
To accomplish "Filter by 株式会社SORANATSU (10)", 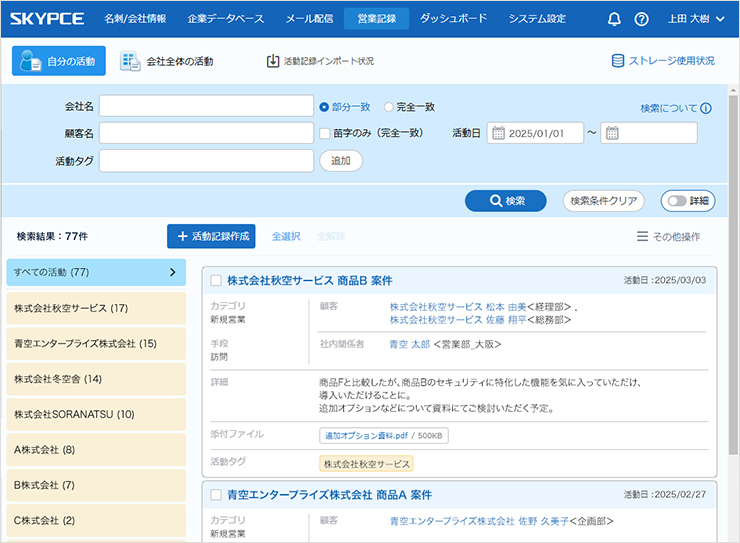I will click(x=96, y=414).
